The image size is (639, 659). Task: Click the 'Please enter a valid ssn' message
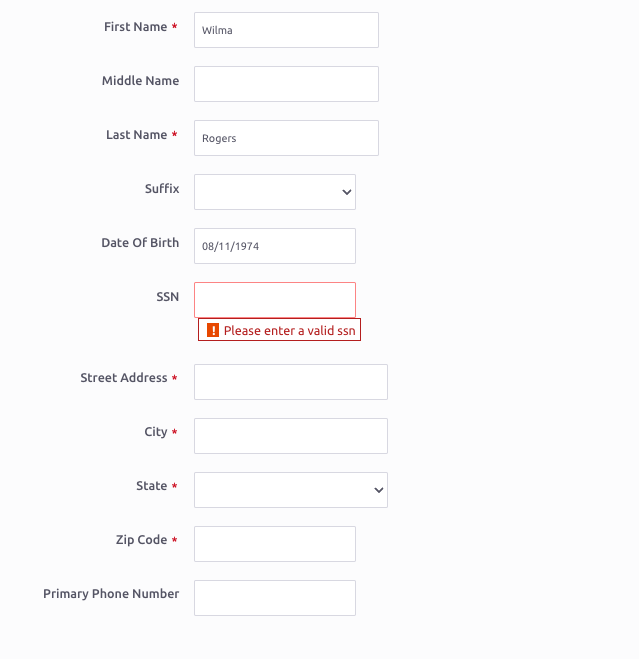point(289,331)
